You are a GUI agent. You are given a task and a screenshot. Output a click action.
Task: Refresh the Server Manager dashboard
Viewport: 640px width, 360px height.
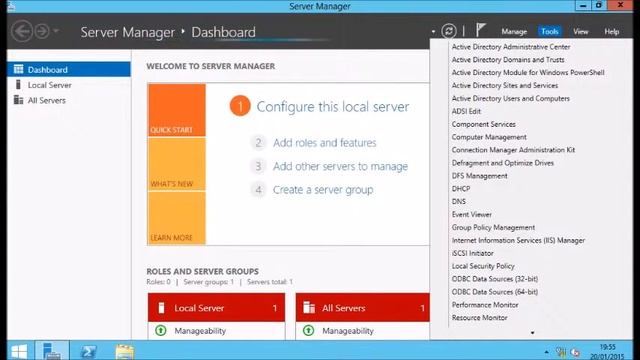tap(449, 31)
